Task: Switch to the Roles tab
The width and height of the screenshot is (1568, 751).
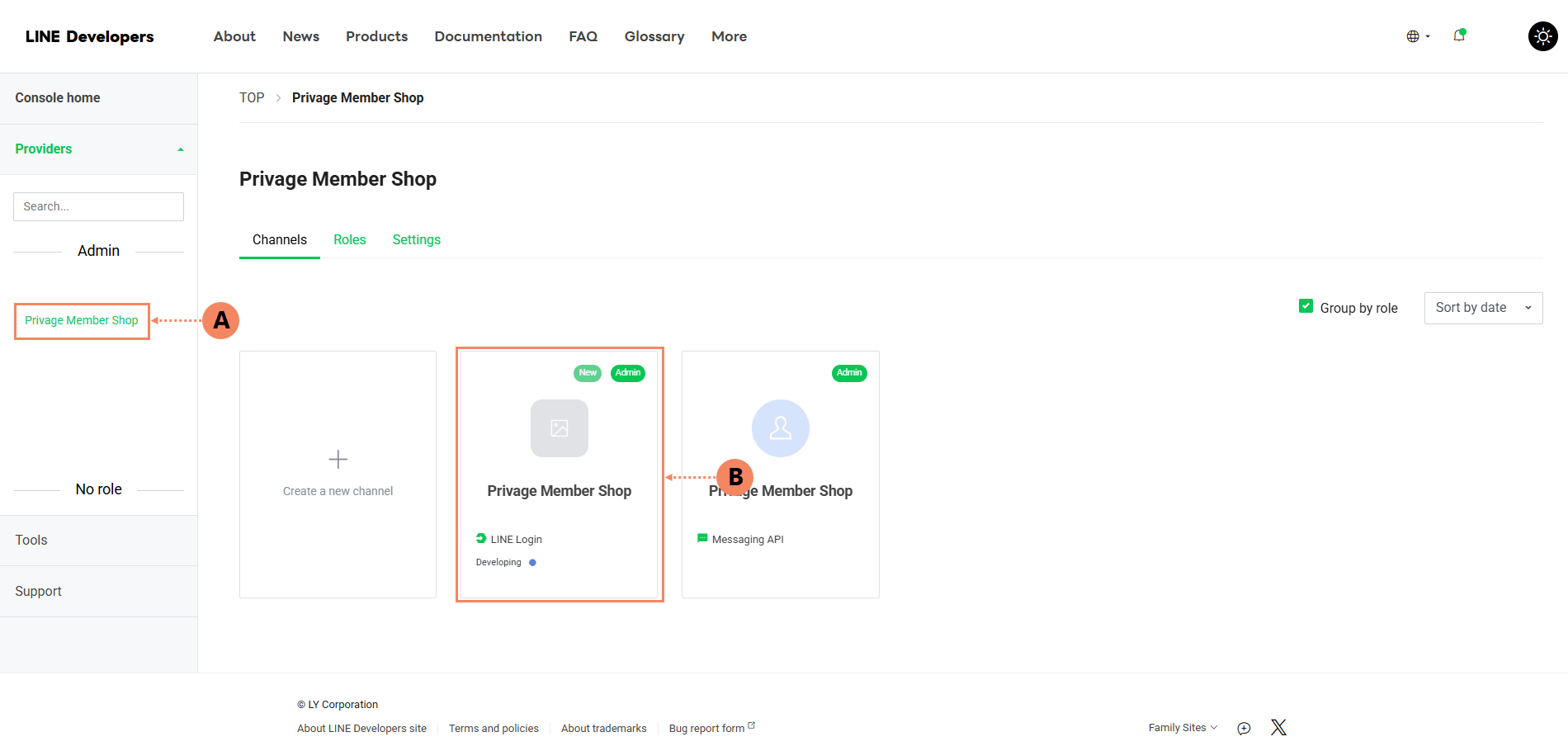Action: 349,239
